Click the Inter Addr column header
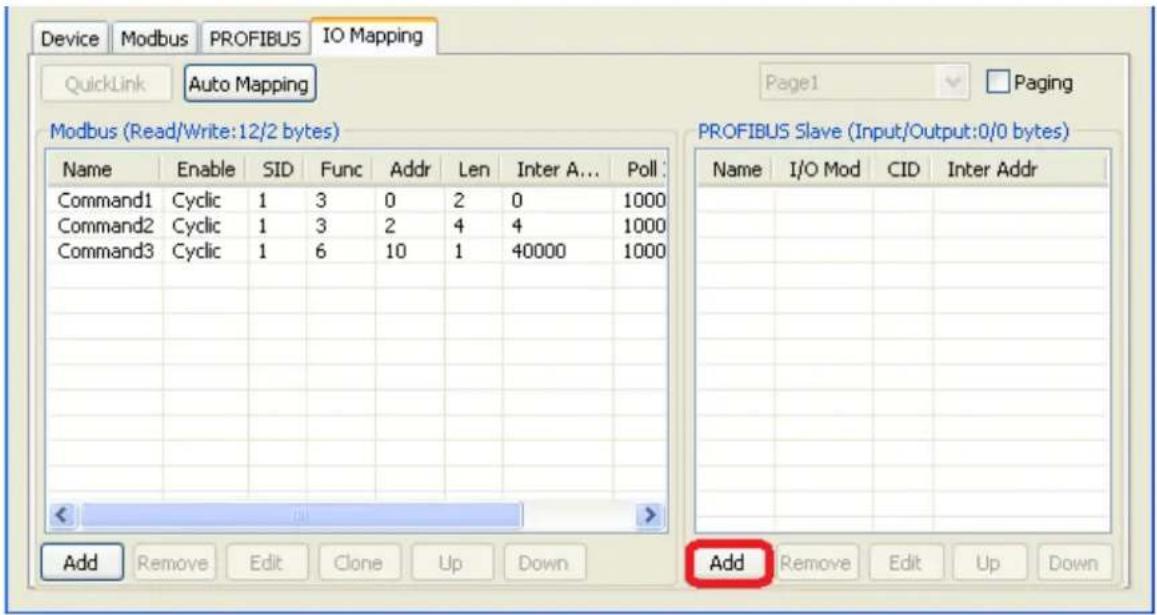 1020,170
